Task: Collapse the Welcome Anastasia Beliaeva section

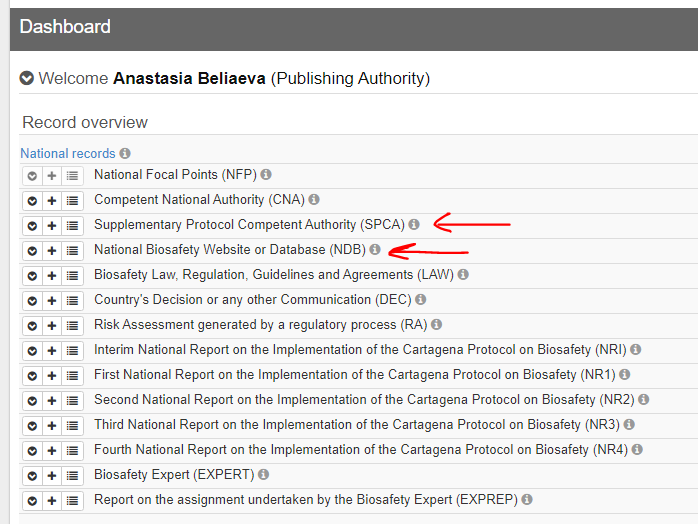Action: click(x=27, y=78)
